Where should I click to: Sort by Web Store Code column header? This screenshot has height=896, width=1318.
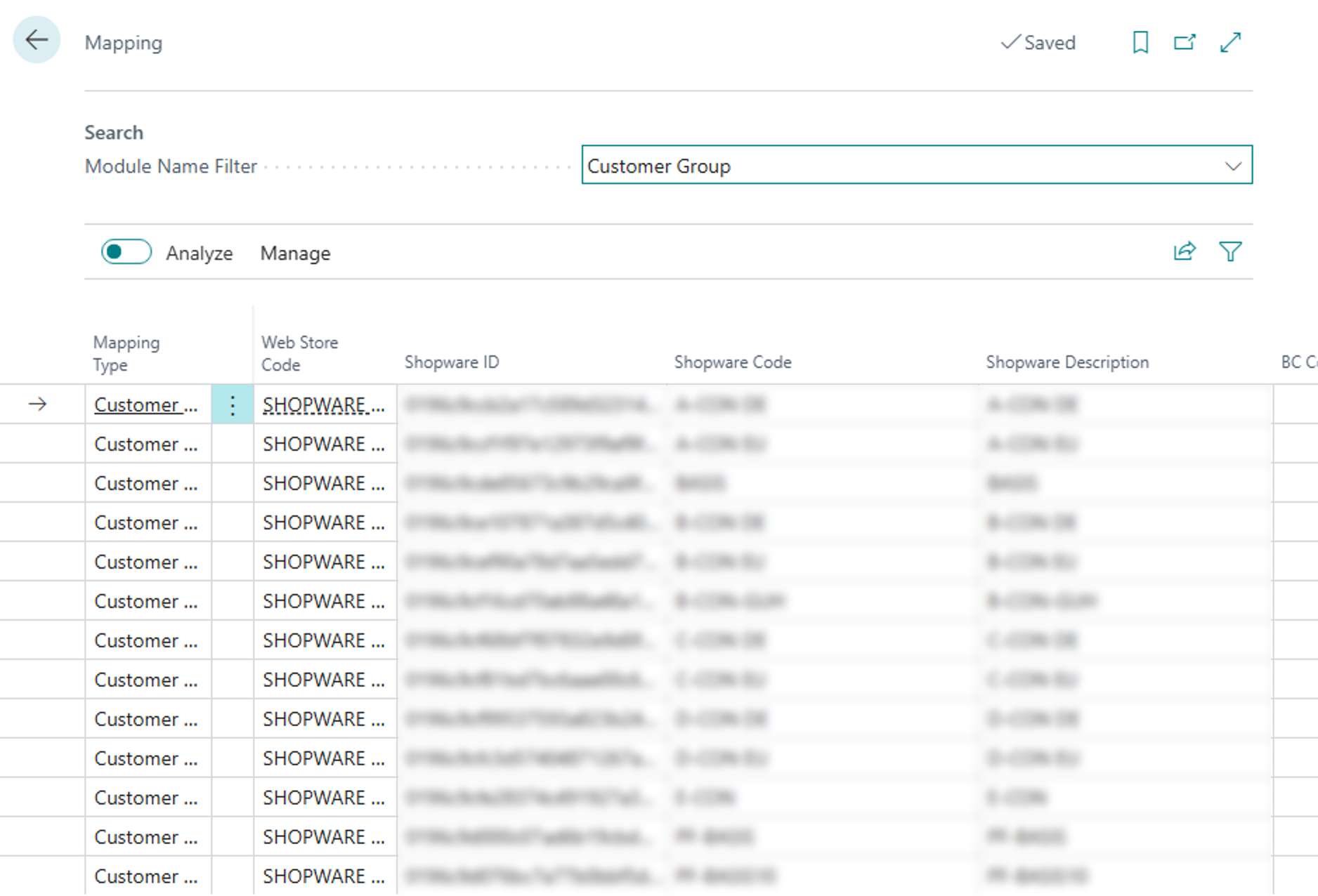(300, 353)
